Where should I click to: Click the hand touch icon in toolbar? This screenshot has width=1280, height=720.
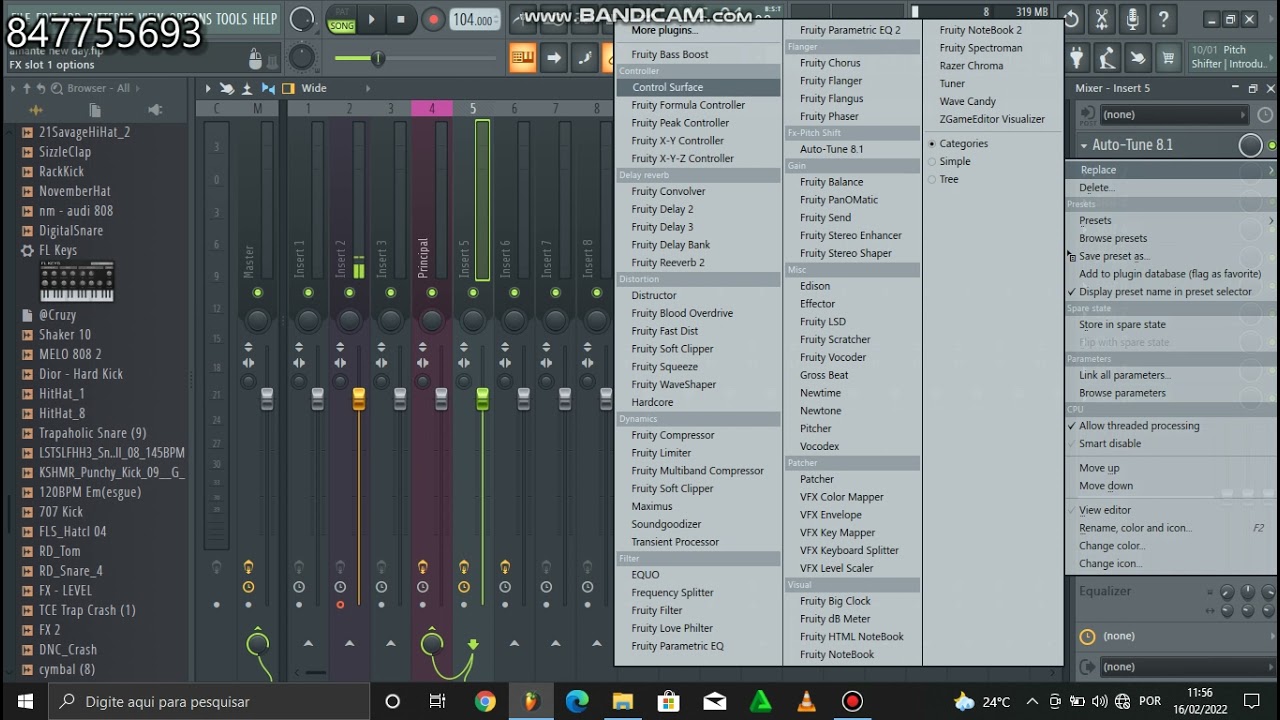(1137, 58)
